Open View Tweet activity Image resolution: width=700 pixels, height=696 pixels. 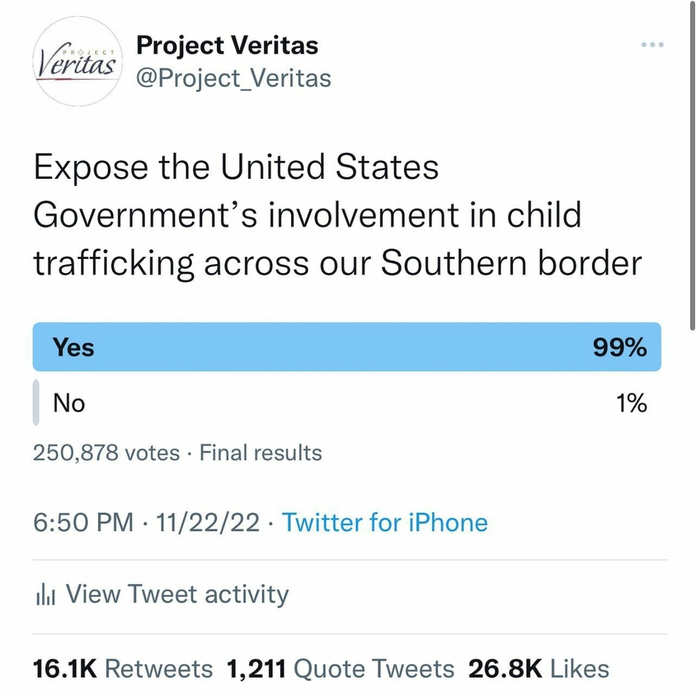click(177, 594)
